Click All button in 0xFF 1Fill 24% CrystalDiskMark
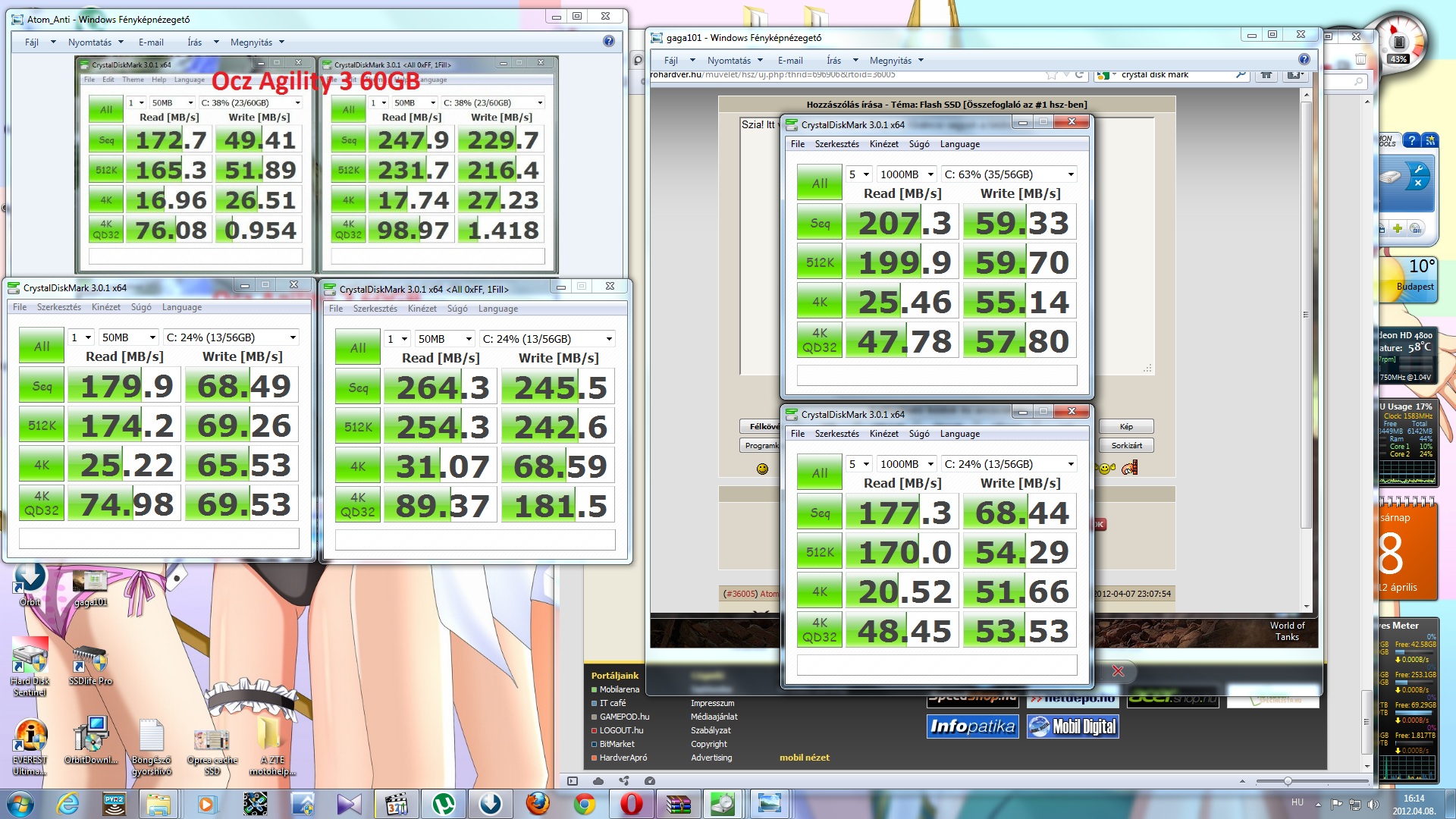This screenshot has height=819, width=1456. coord(358,348)
